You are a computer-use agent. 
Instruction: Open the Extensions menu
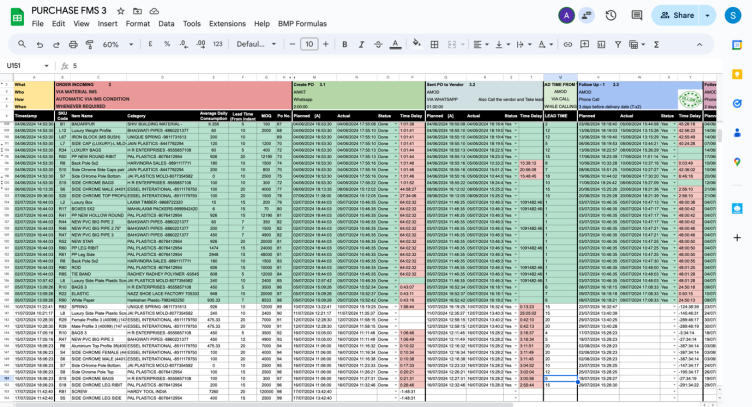[227, 23]
